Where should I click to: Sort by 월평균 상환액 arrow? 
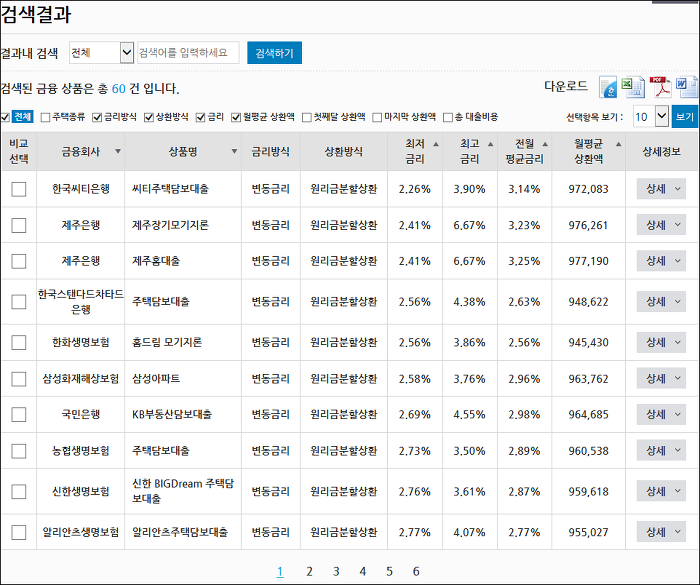(618, 144)
